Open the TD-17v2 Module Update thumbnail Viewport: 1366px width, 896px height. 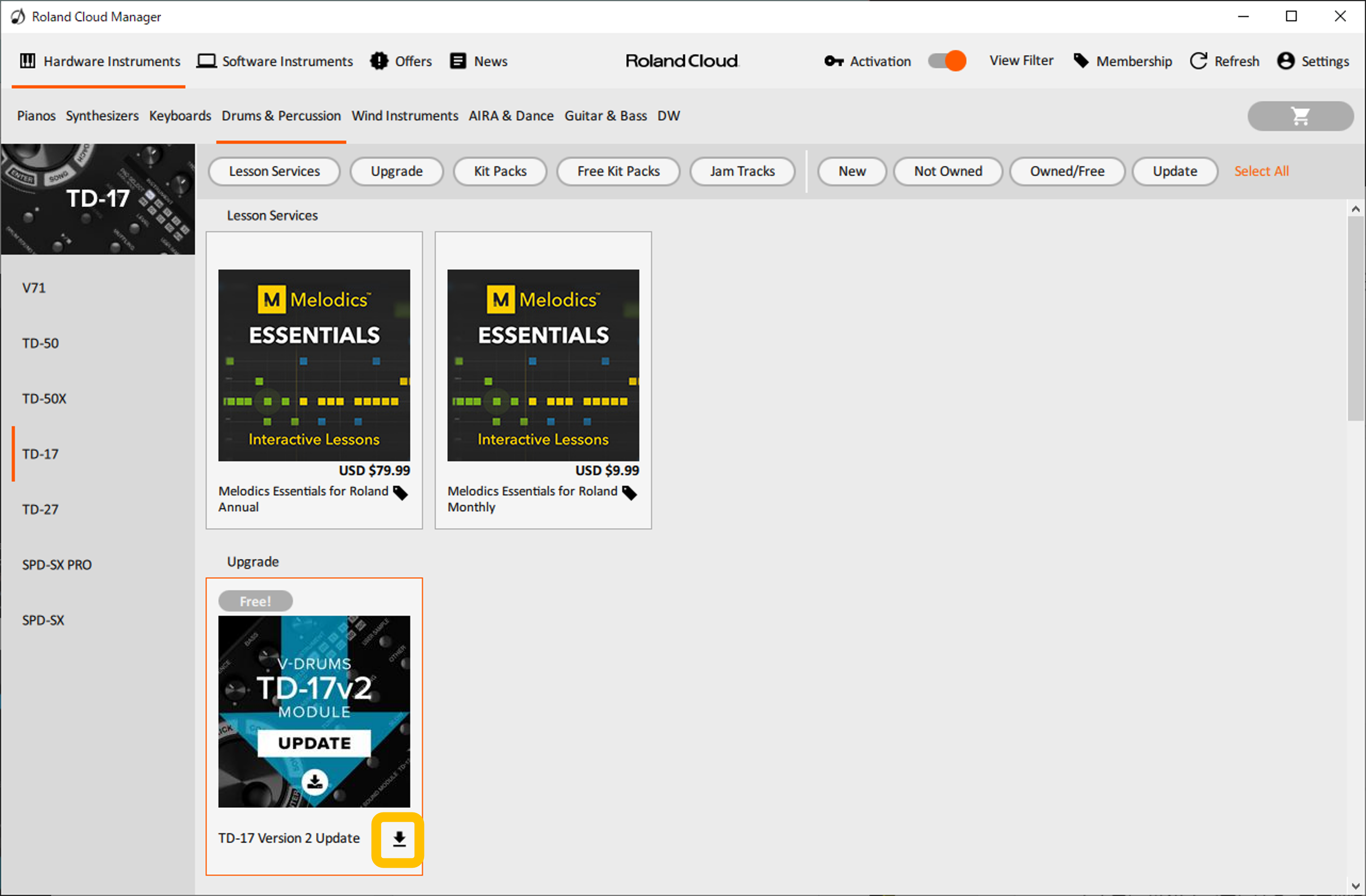[x=314, y=711]
